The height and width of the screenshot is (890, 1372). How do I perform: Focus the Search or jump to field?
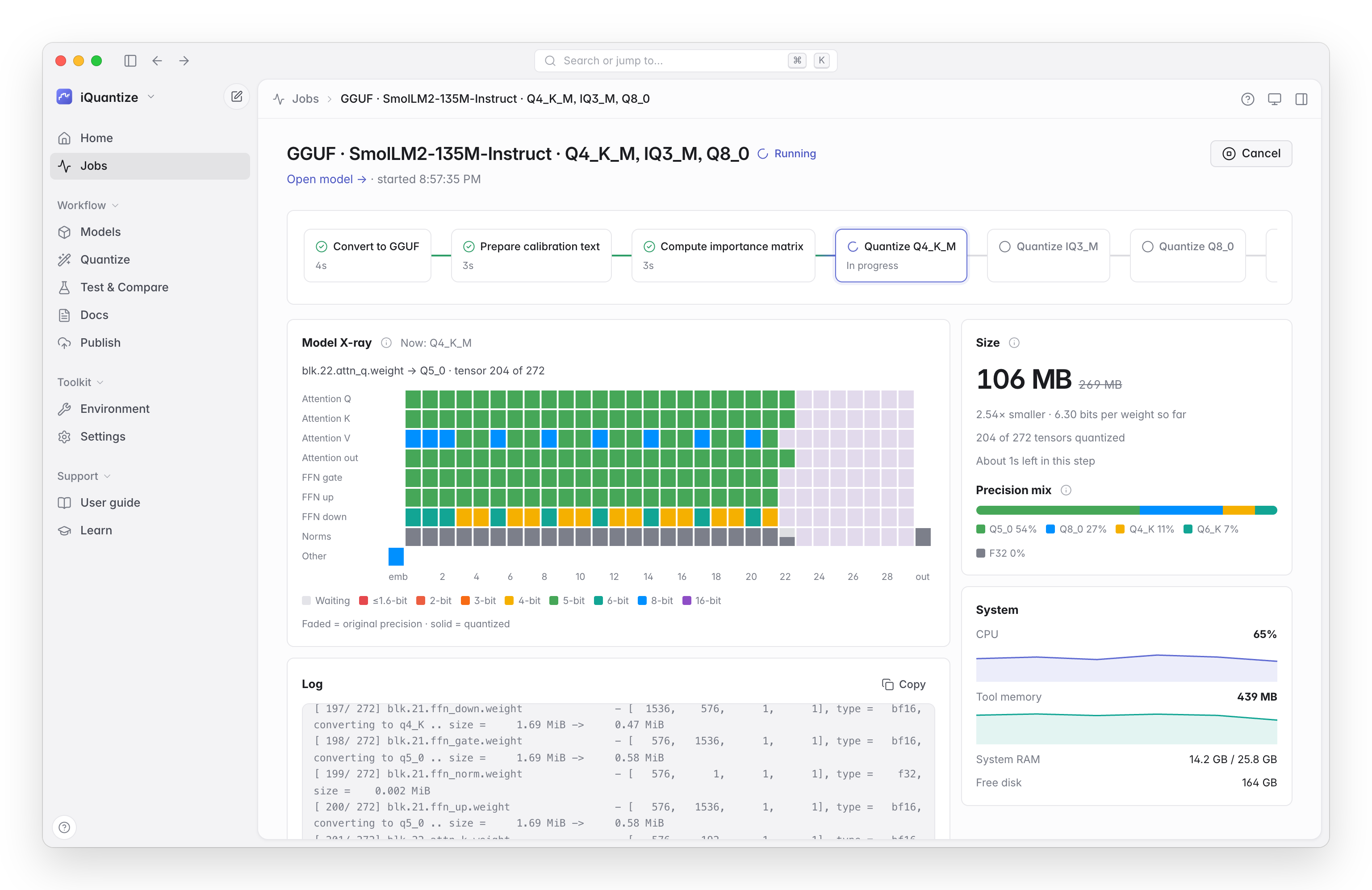[x=686, y=61]
